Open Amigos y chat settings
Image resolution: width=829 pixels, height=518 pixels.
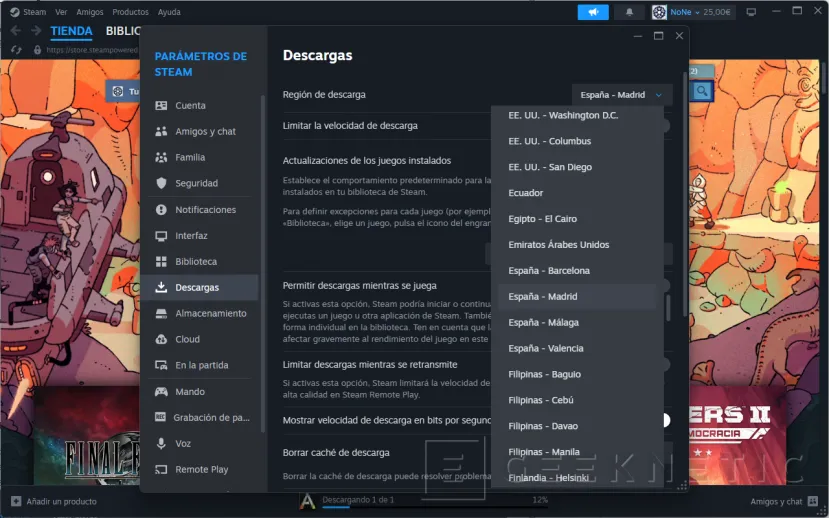[x=199, y=131]
